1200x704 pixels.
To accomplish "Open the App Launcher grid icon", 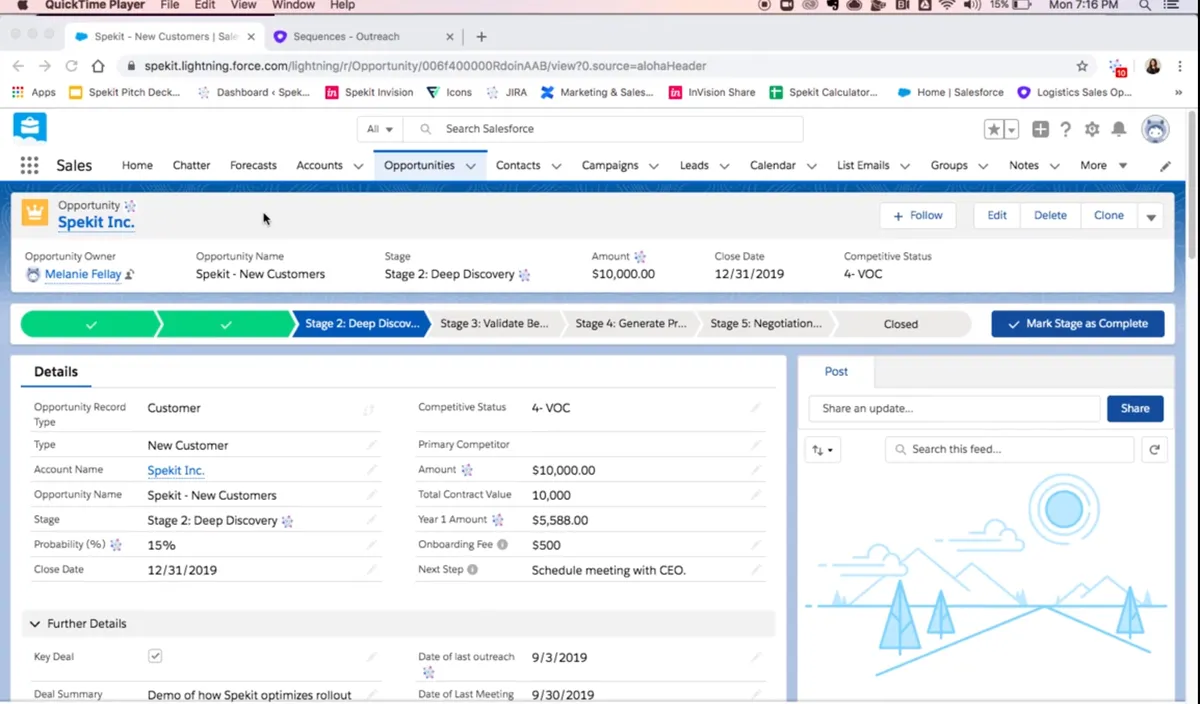I will tap(29, 166).
